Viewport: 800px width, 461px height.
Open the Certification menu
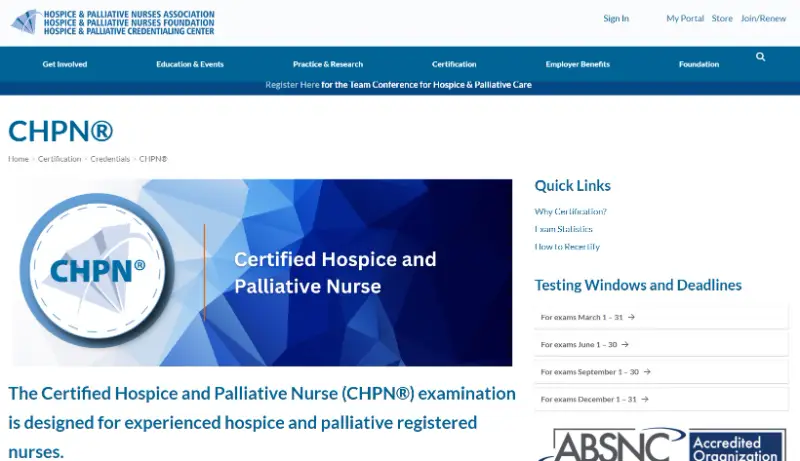(x=454, y=64)
